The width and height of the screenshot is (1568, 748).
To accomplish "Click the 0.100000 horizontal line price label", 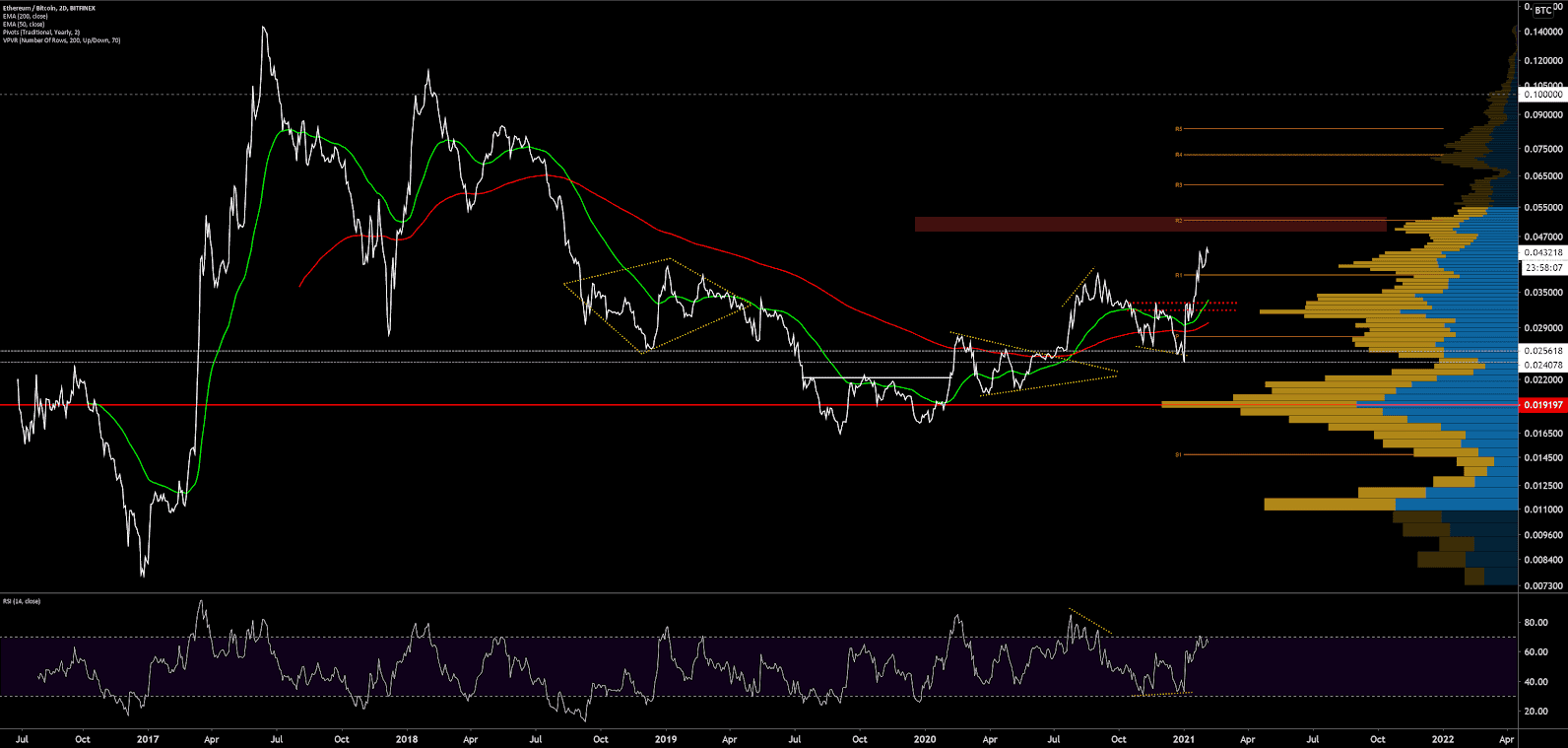I will coord(1542,95).
